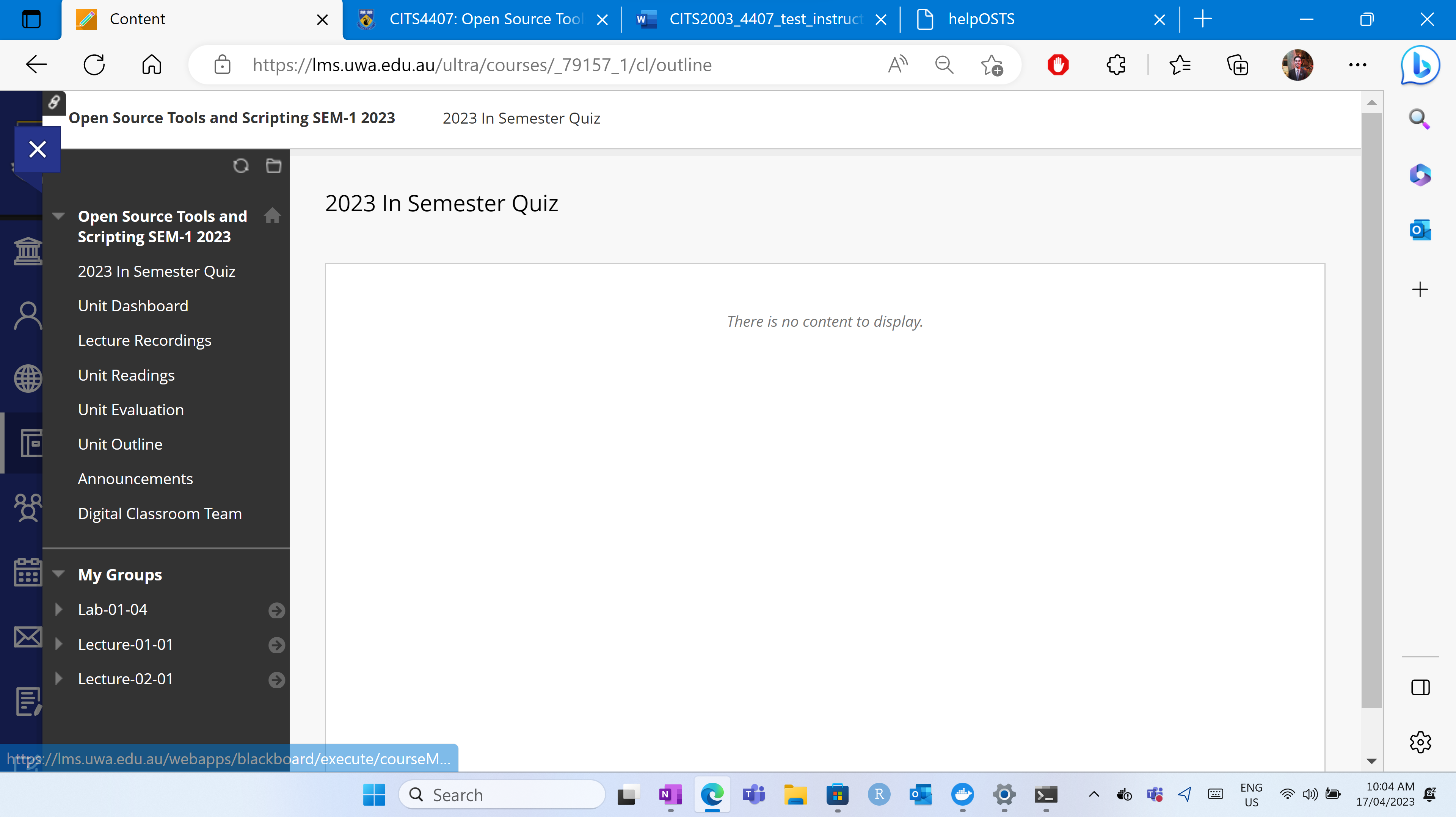Switch to the helpOSTS browser tab
Image resolution: width=1456 pixels, height=817 pixels.
[981, 19]
